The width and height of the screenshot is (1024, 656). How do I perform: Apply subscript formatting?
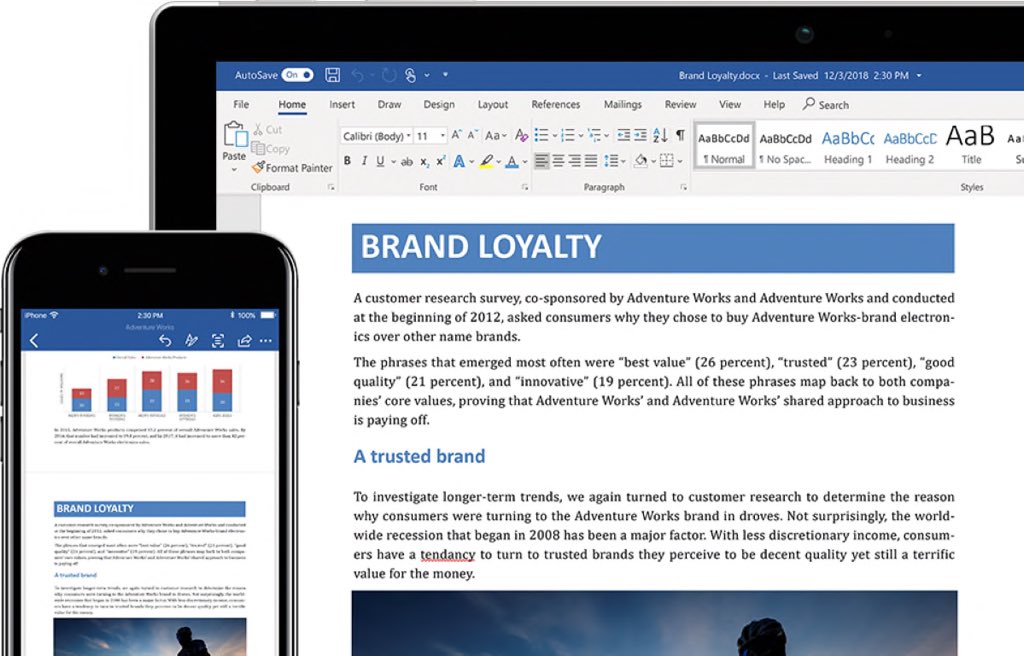(x=424, y=162)
